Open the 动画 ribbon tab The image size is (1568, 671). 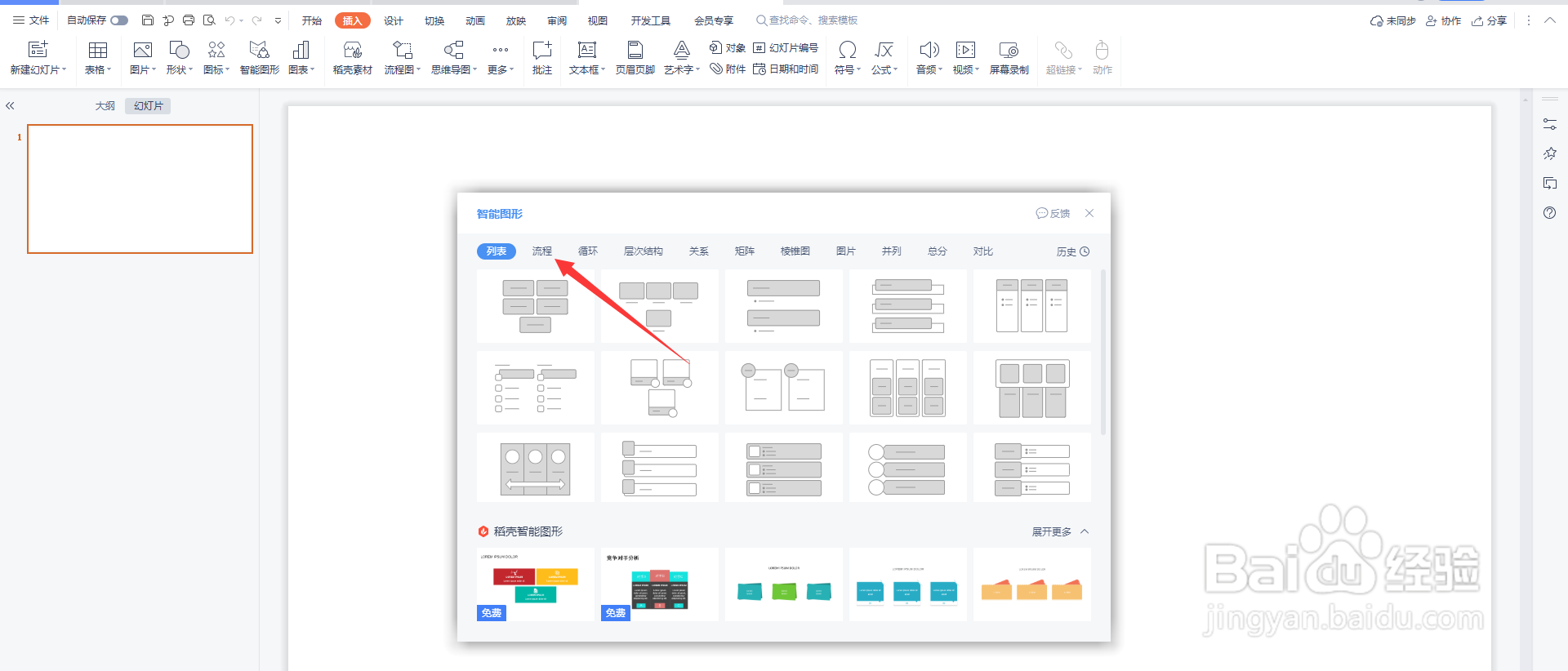pos(475,20)
